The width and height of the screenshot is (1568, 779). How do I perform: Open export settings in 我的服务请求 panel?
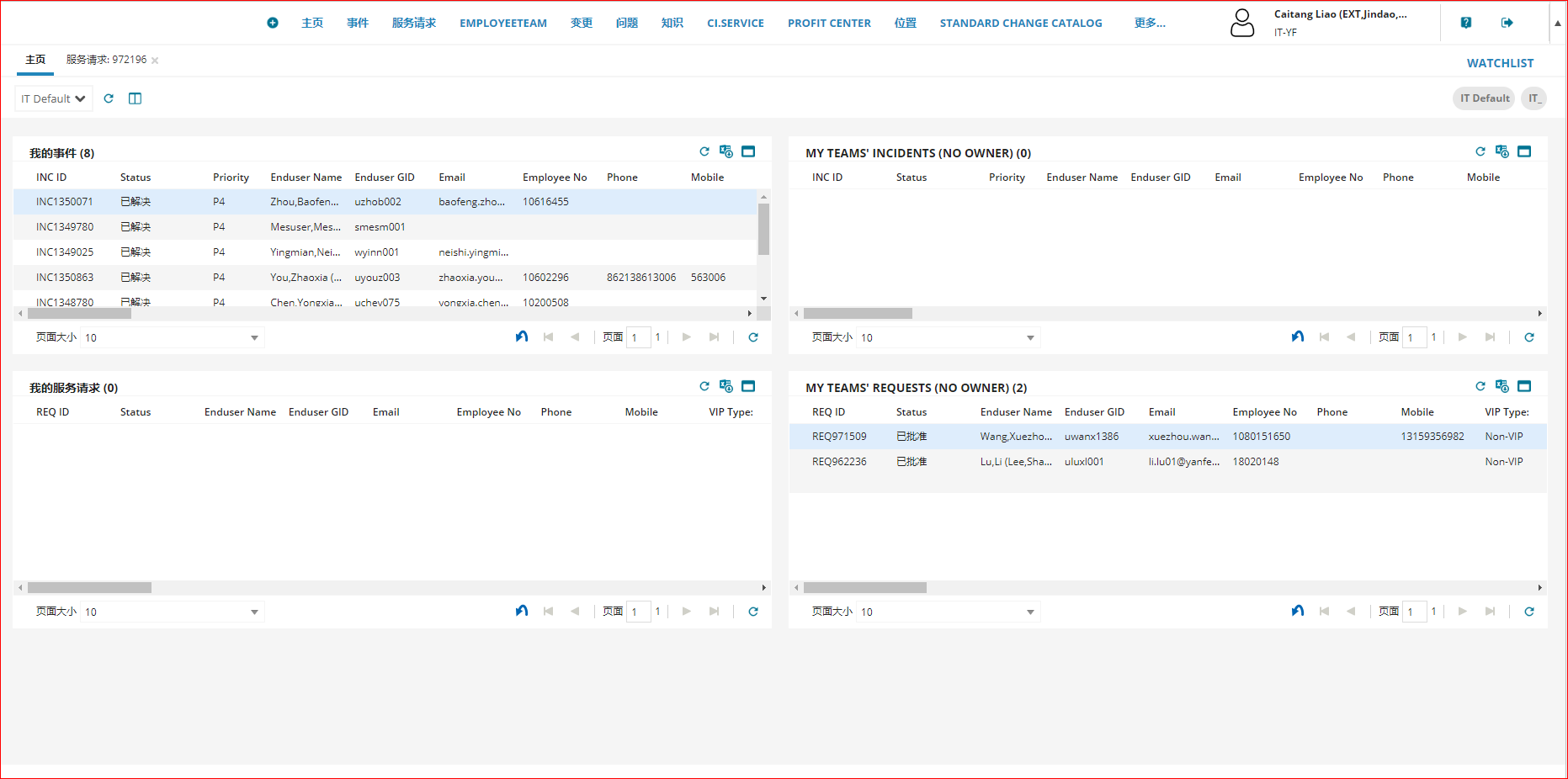tap(726, 386)
